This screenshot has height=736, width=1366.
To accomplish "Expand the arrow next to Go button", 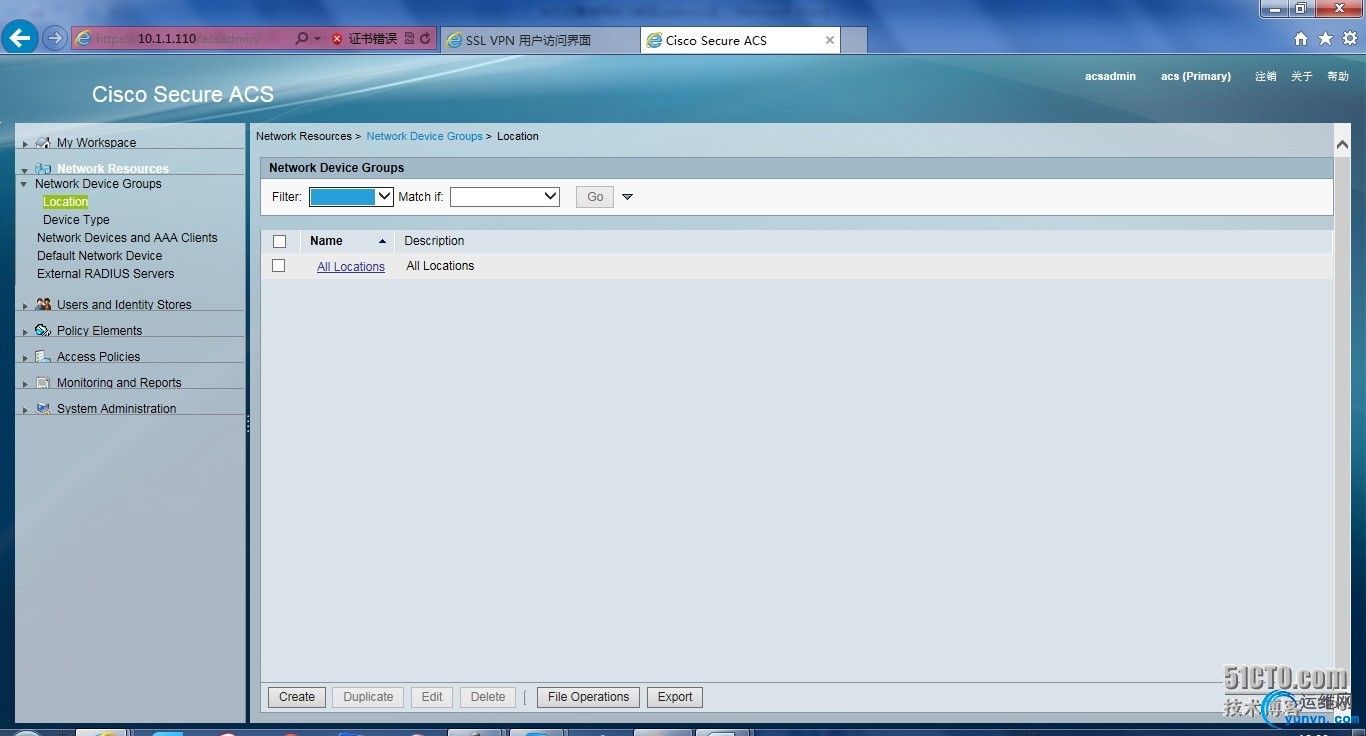I will (x=628, y=197).
